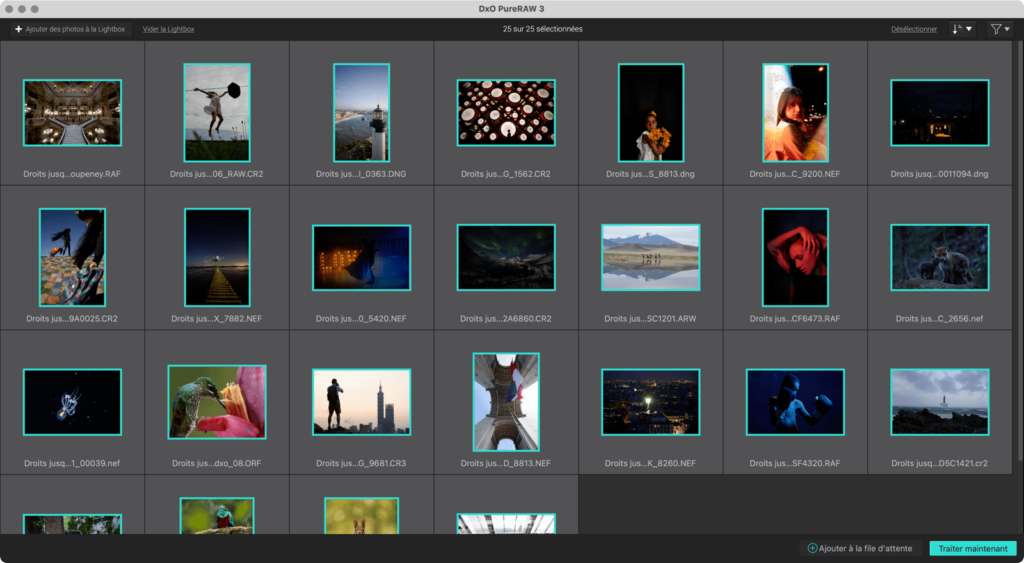The width and height of the screenshot is (1024, 563).
Task: Select the lighthouse thumbnail I_0363.DNG
Action: click(x=361, y=113)
